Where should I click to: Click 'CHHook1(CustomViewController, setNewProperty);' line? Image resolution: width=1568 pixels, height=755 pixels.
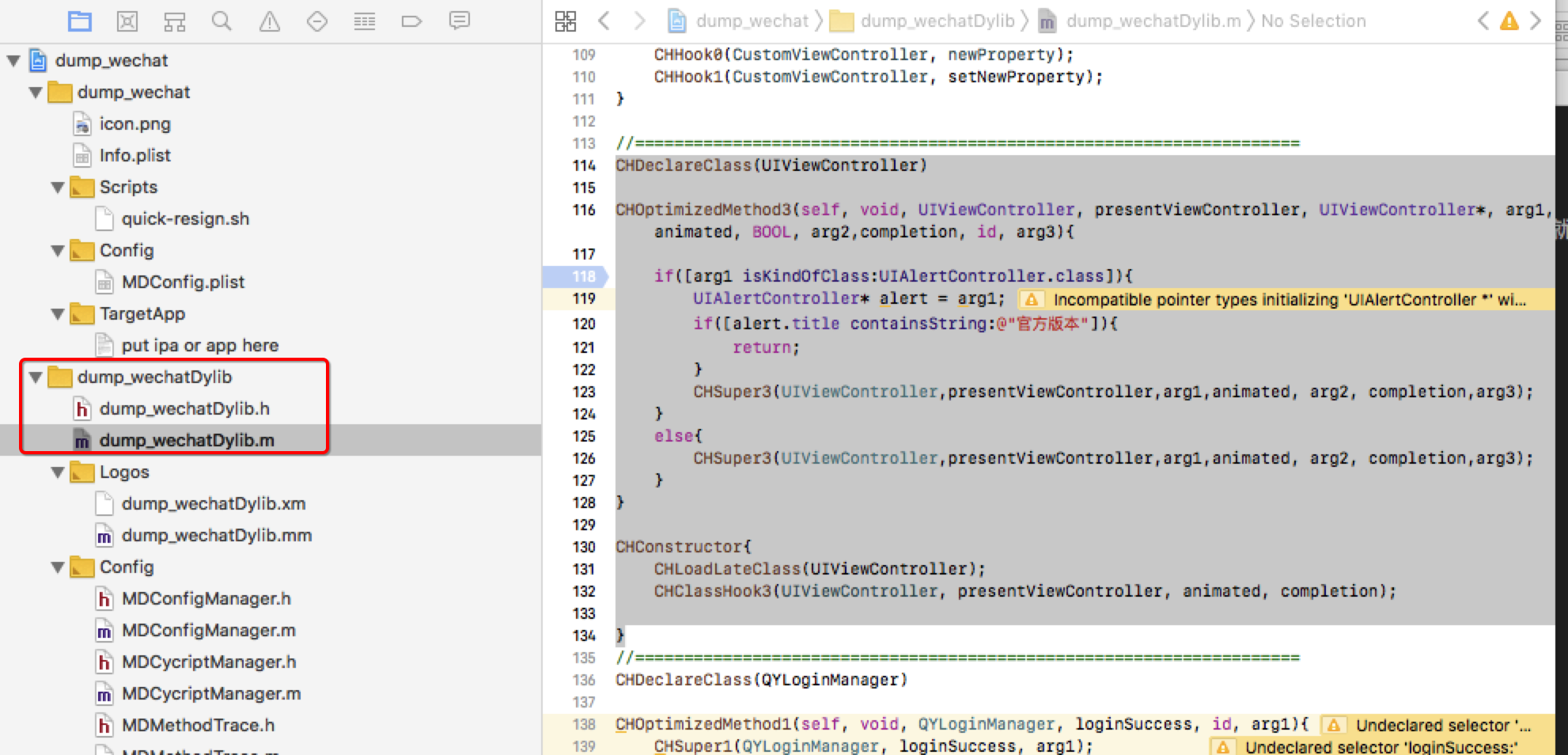[878, 77]
